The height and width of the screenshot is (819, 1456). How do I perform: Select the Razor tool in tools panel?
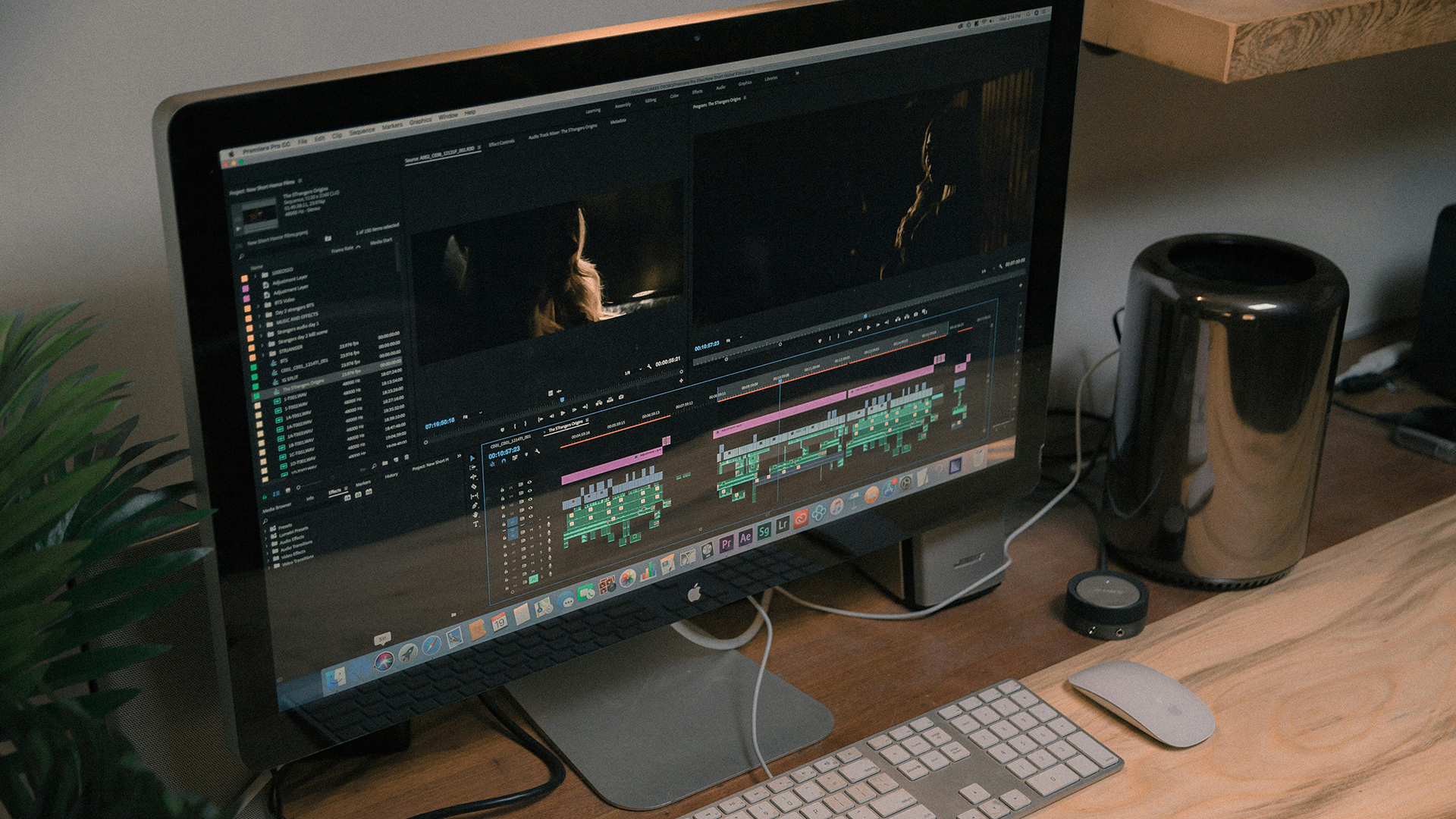point(474,487)
